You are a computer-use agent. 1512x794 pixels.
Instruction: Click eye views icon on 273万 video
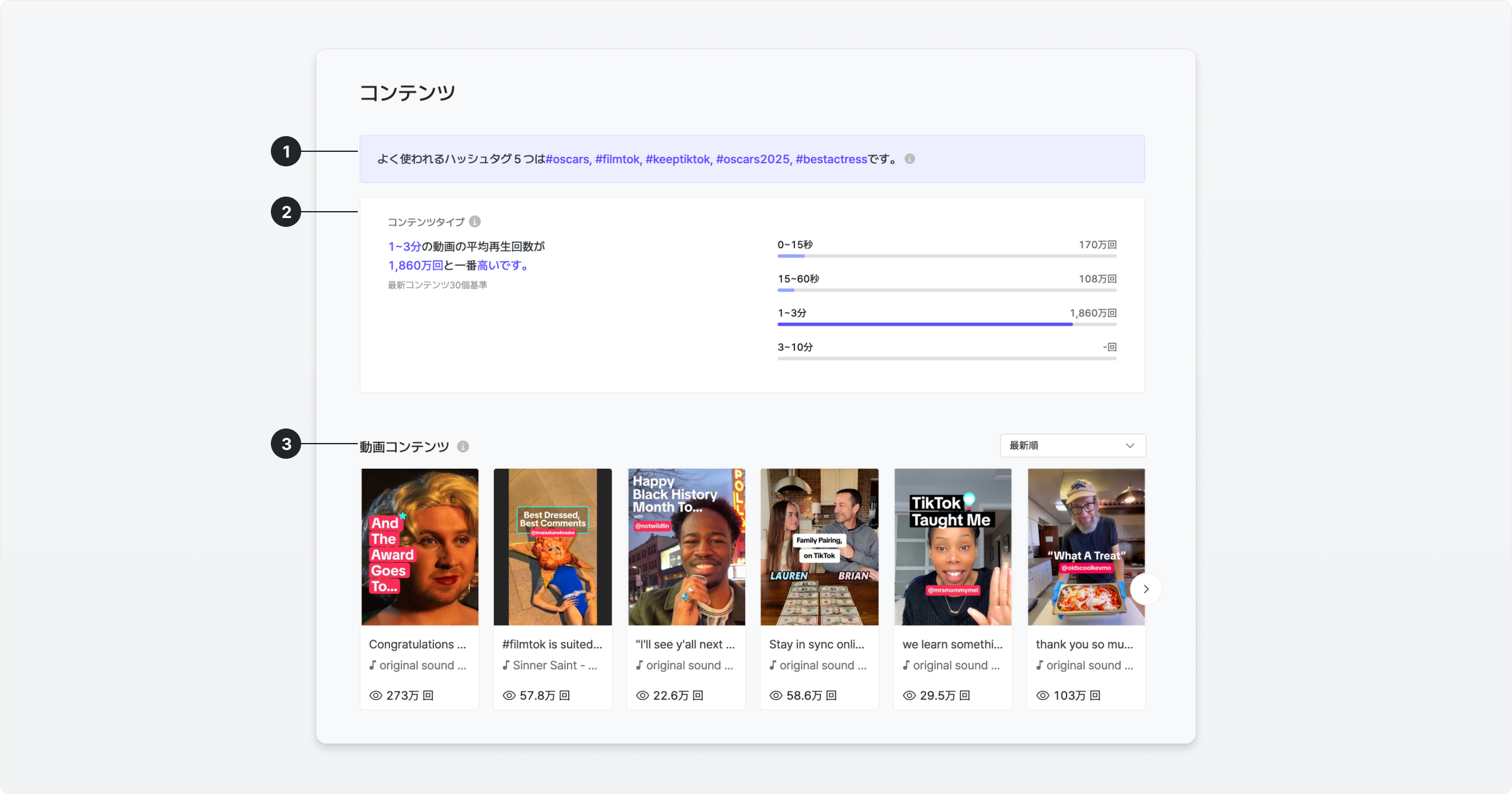[x=375, y=696]
